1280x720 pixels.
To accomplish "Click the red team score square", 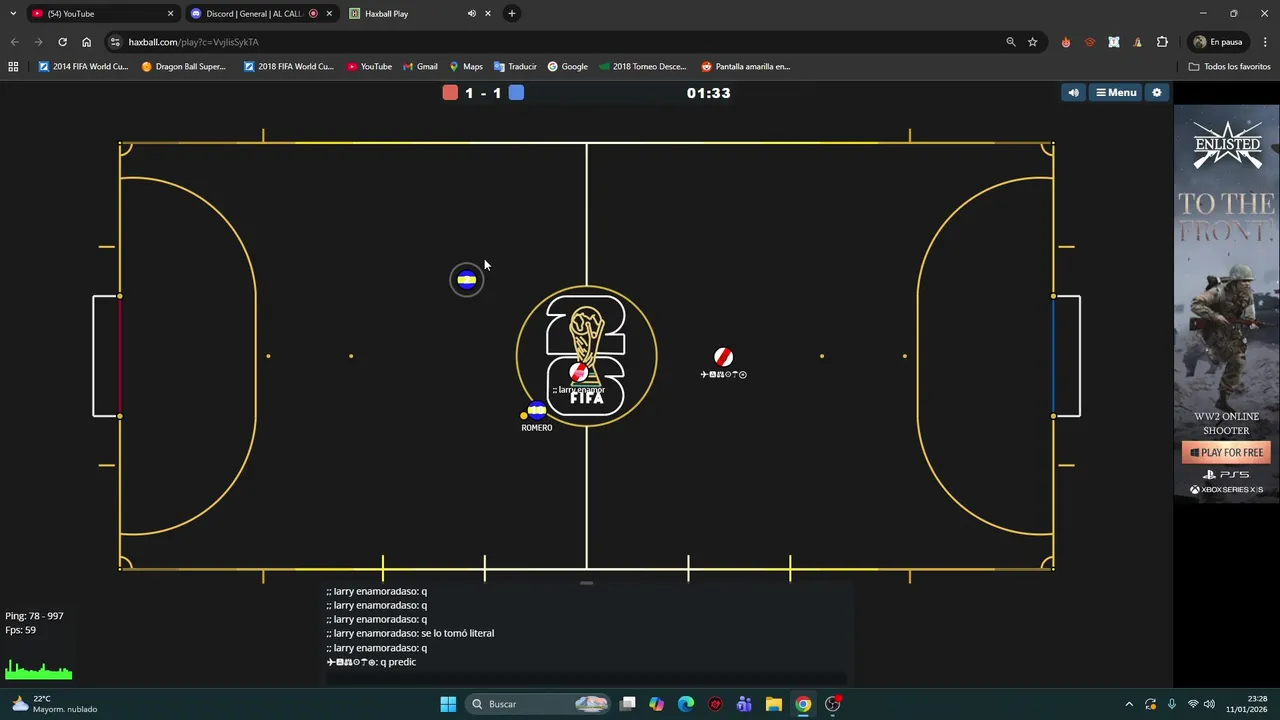I will coord(450,93).
